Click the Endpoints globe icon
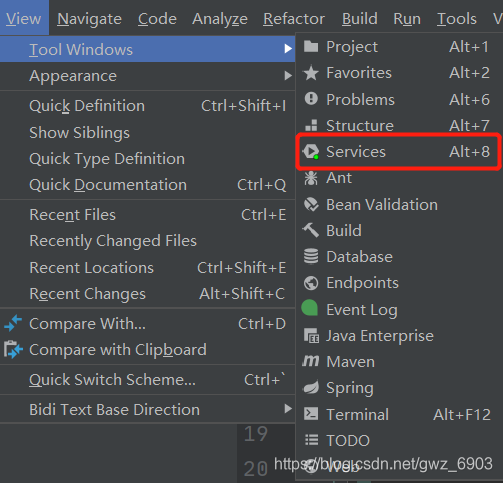This screenshot has height=483, width=503. [x=311, y=283]
